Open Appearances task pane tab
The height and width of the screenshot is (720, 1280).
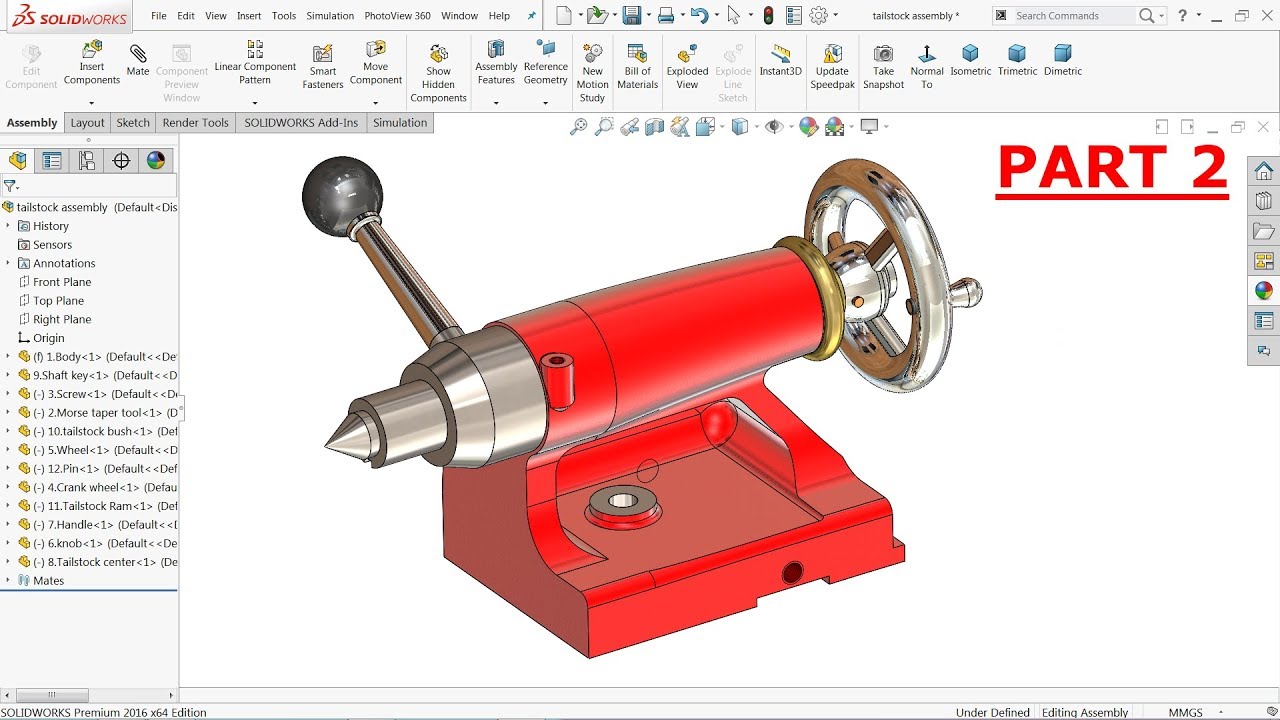[x=1264, y=291]
